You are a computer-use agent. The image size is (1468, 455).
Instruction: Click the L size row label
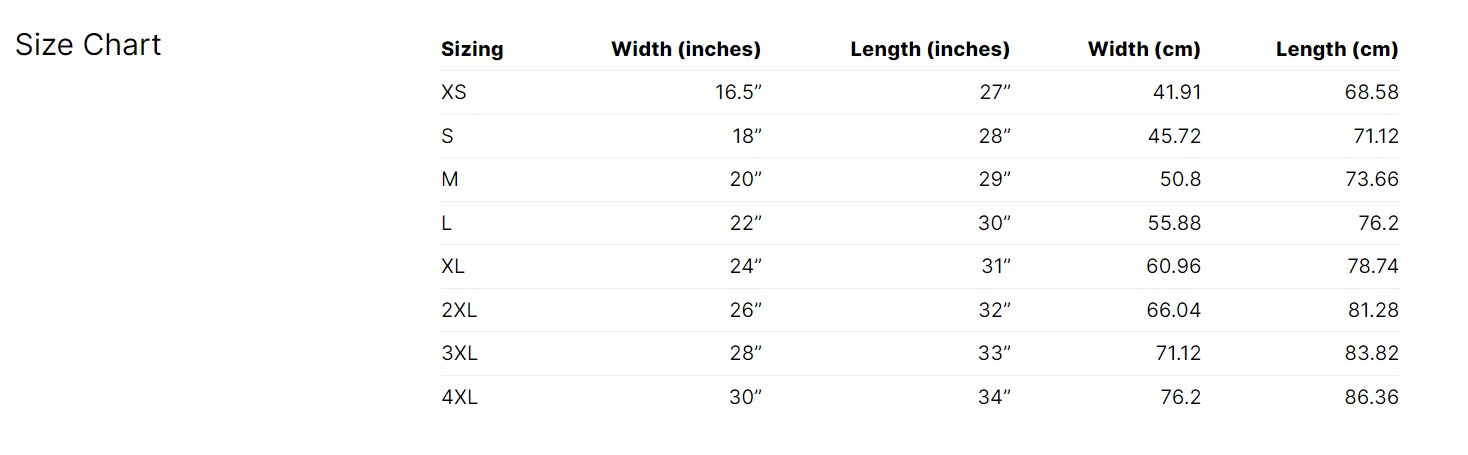[x=446, y=223]
